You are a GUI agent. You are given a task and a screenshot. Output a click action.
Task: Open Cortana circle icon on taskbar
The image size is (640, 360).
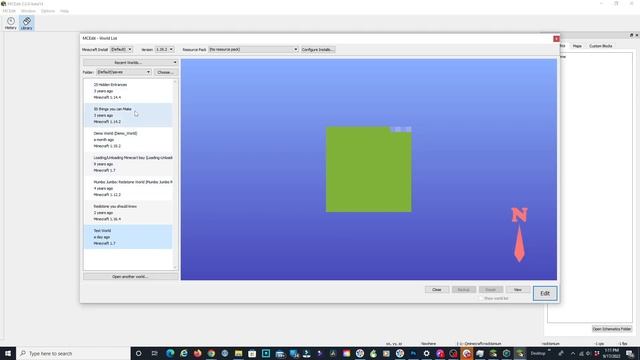point(138,353)
